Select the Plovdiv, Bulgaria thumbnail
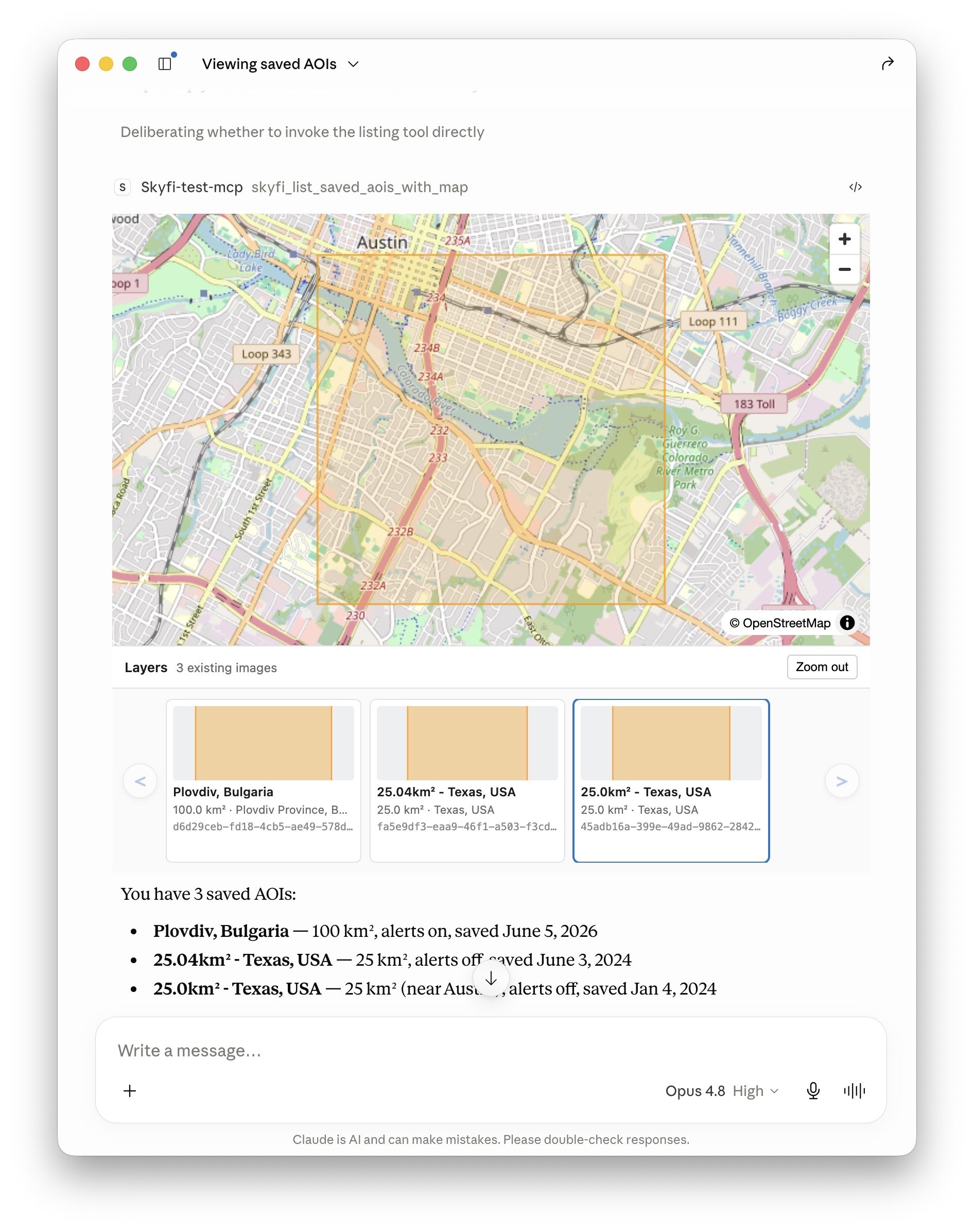 pyautogui.click(x=264, y=743)
